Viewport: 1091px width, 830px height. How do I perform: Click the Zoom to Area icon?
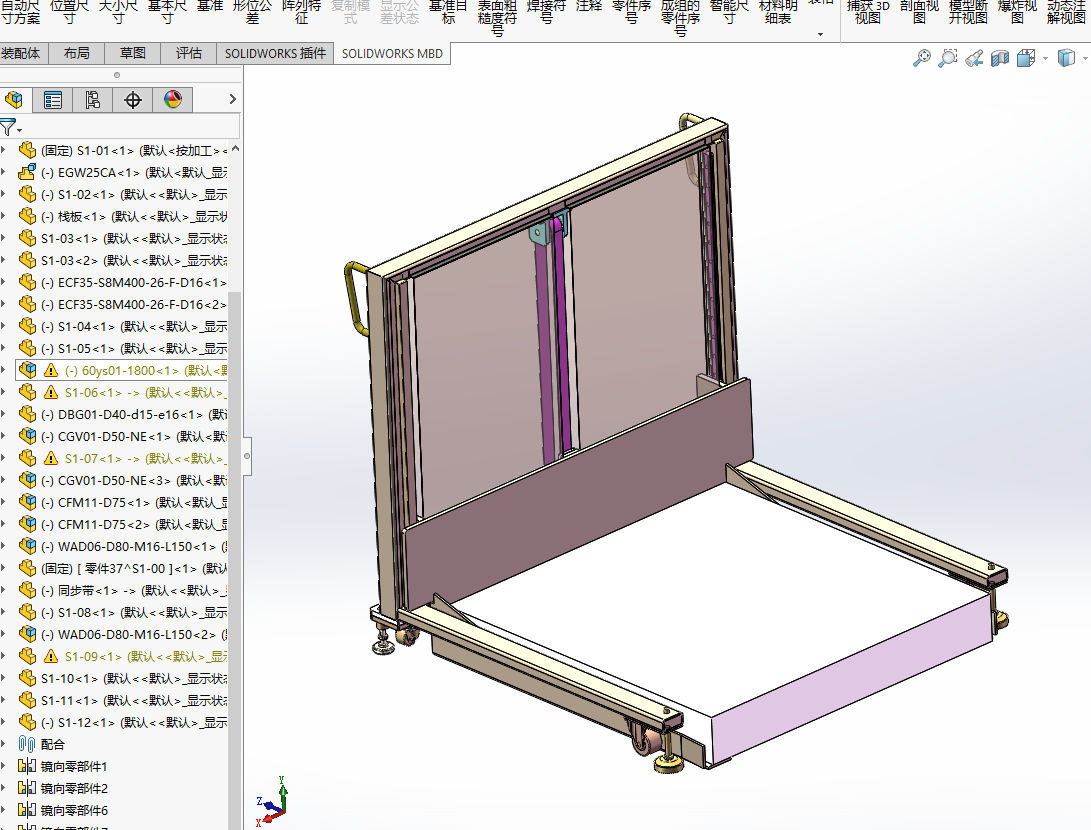pos(948,58)
